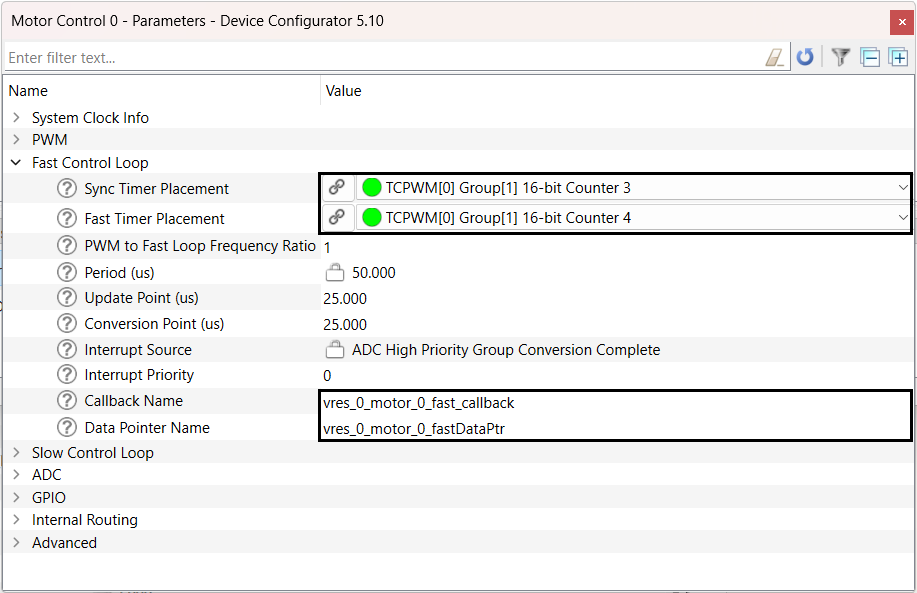Open Fast Timer Placement dropdown arrow

pos(903,218)
